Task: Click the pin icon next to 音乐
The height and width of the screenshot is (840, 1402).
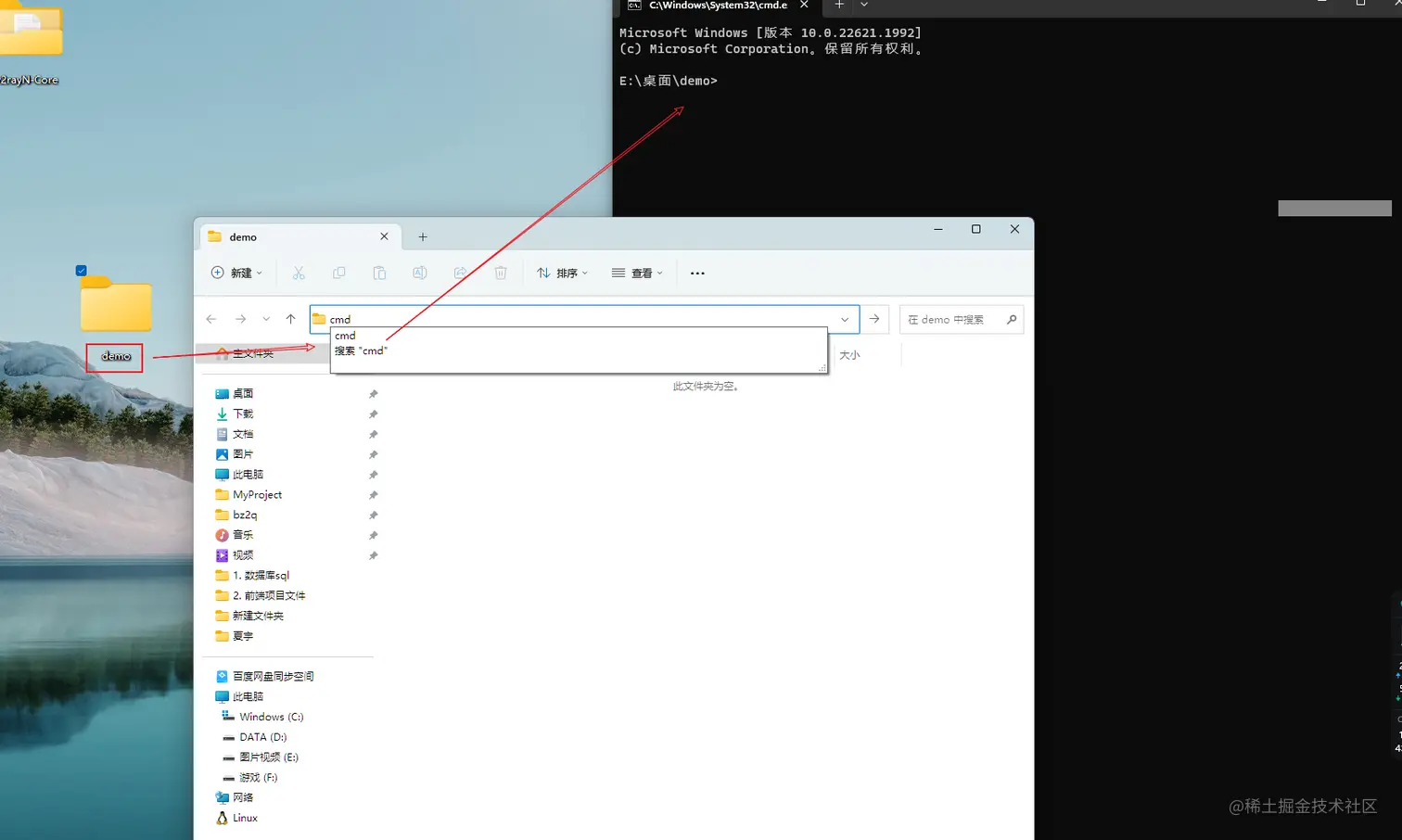Action: [373, 536]
